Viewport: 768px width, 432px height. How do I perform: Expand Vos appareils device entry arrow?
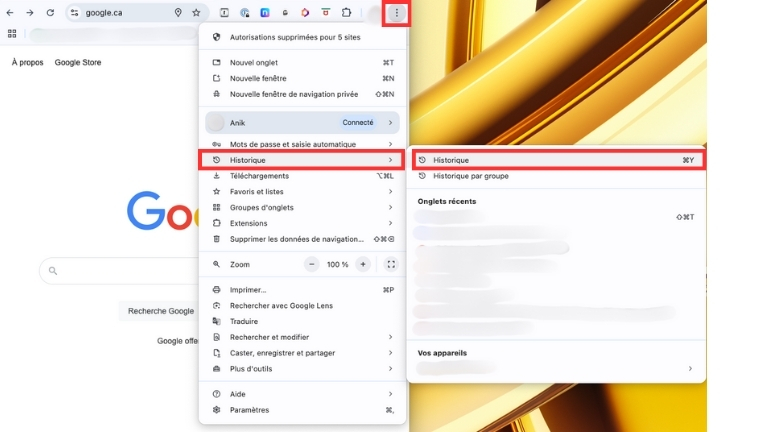click(690, 368)
